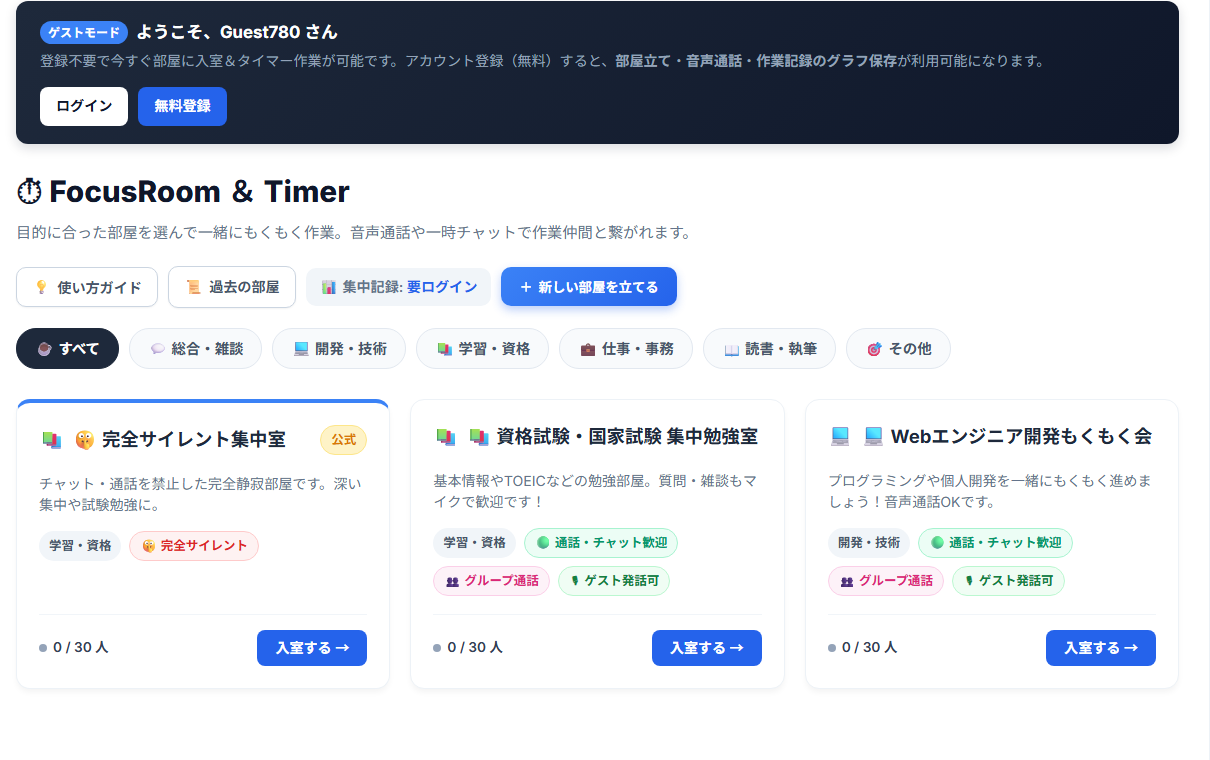
Task: Click the briefcase icon on 仕事・事務 filter
Action: [588, 349]
